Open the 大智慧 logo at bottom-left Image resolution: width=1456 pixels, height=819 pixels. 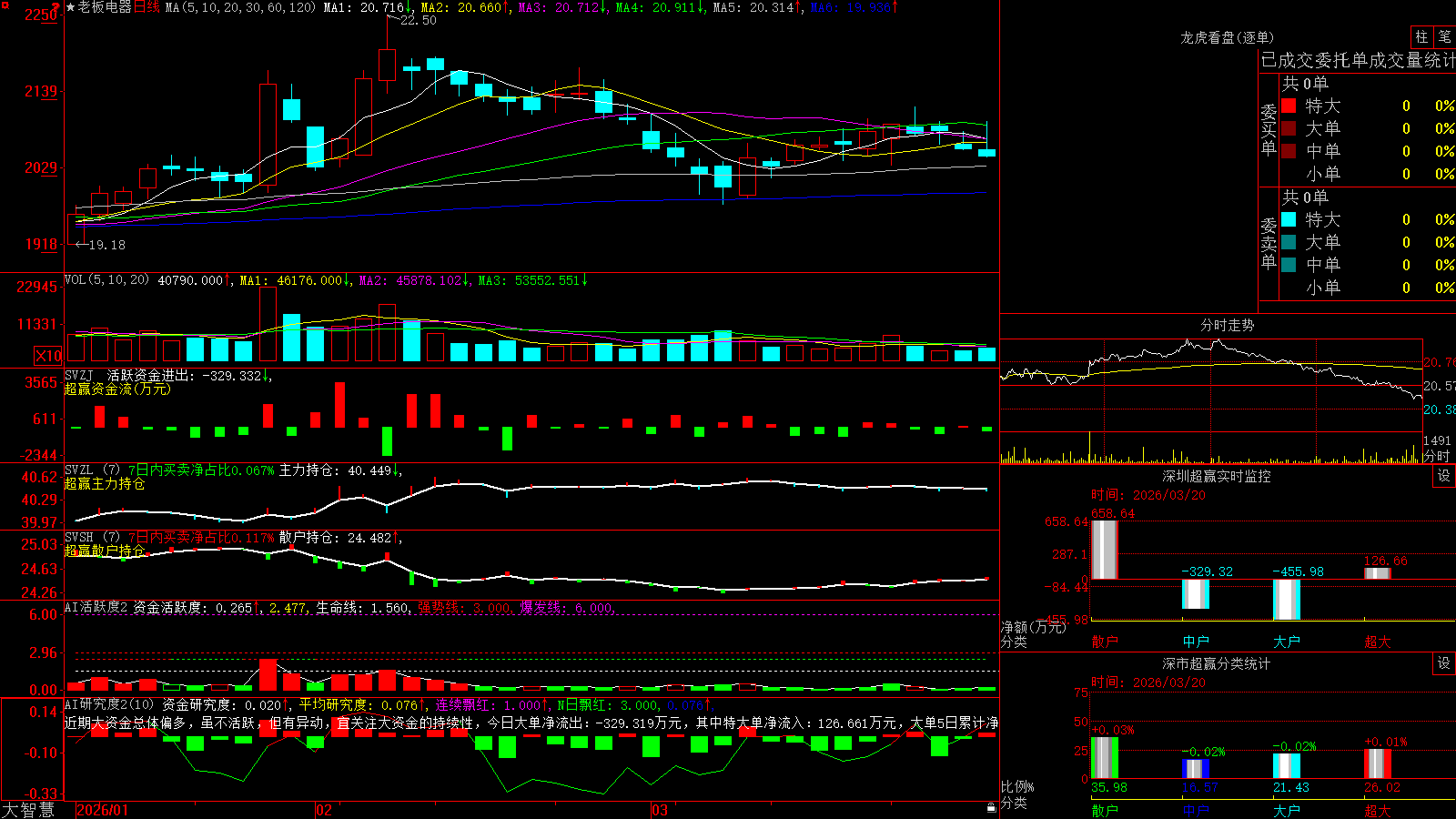pos(28,809)
